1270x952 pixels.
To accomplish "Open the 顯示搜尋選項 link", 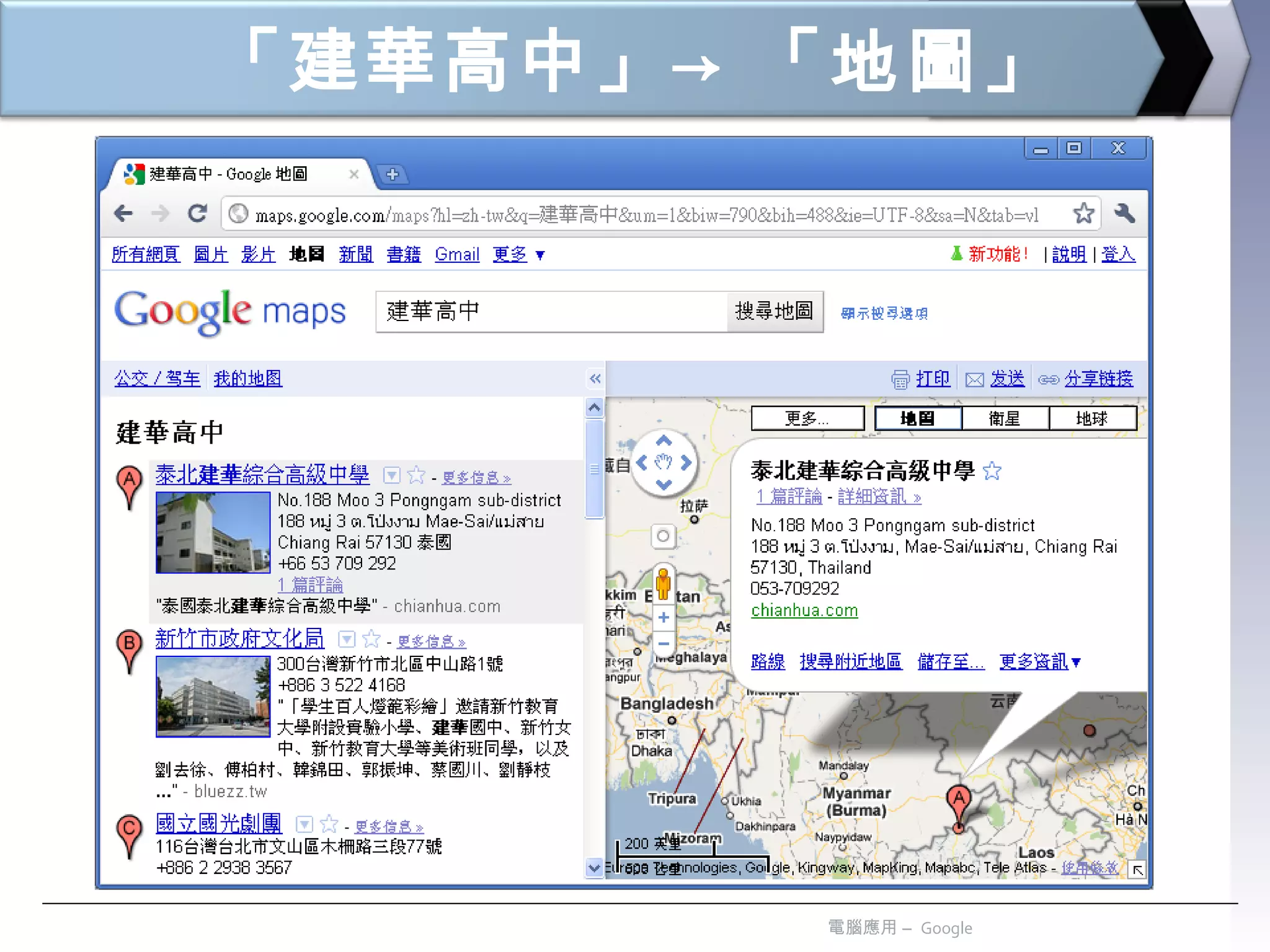I will point(884,313).
